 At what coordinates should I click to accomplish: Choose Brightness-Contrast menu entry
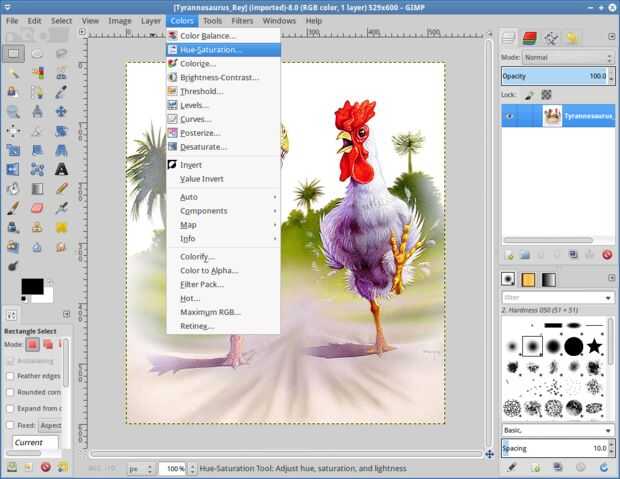point(223,78)
